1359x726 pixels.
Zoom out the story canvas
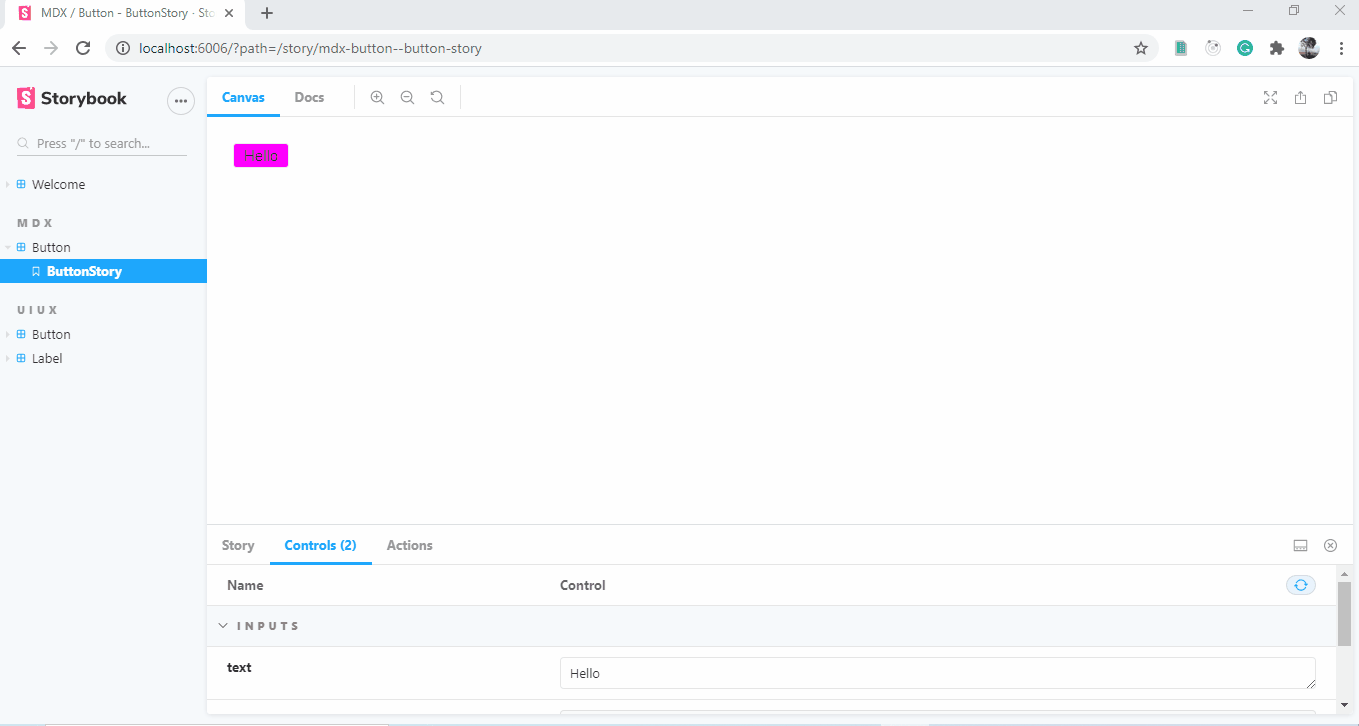pos(407,97)
